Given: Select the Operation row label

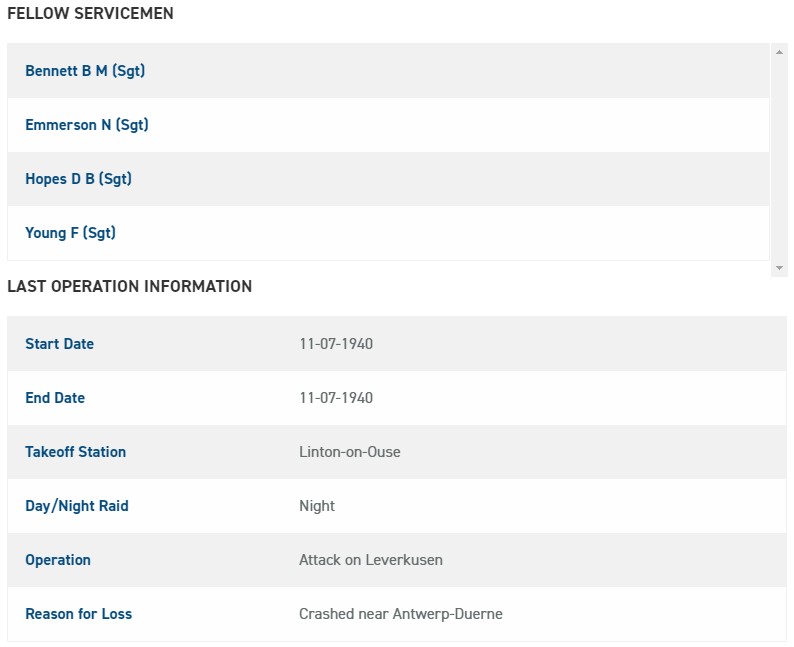Looking at the screenshot, I should click(58, 560).
